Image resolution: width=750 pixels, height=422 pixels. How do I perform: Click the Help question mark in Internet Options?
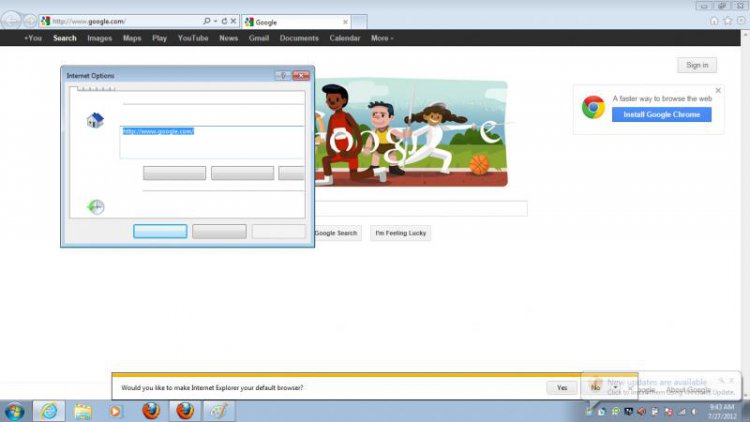[283, 76]
